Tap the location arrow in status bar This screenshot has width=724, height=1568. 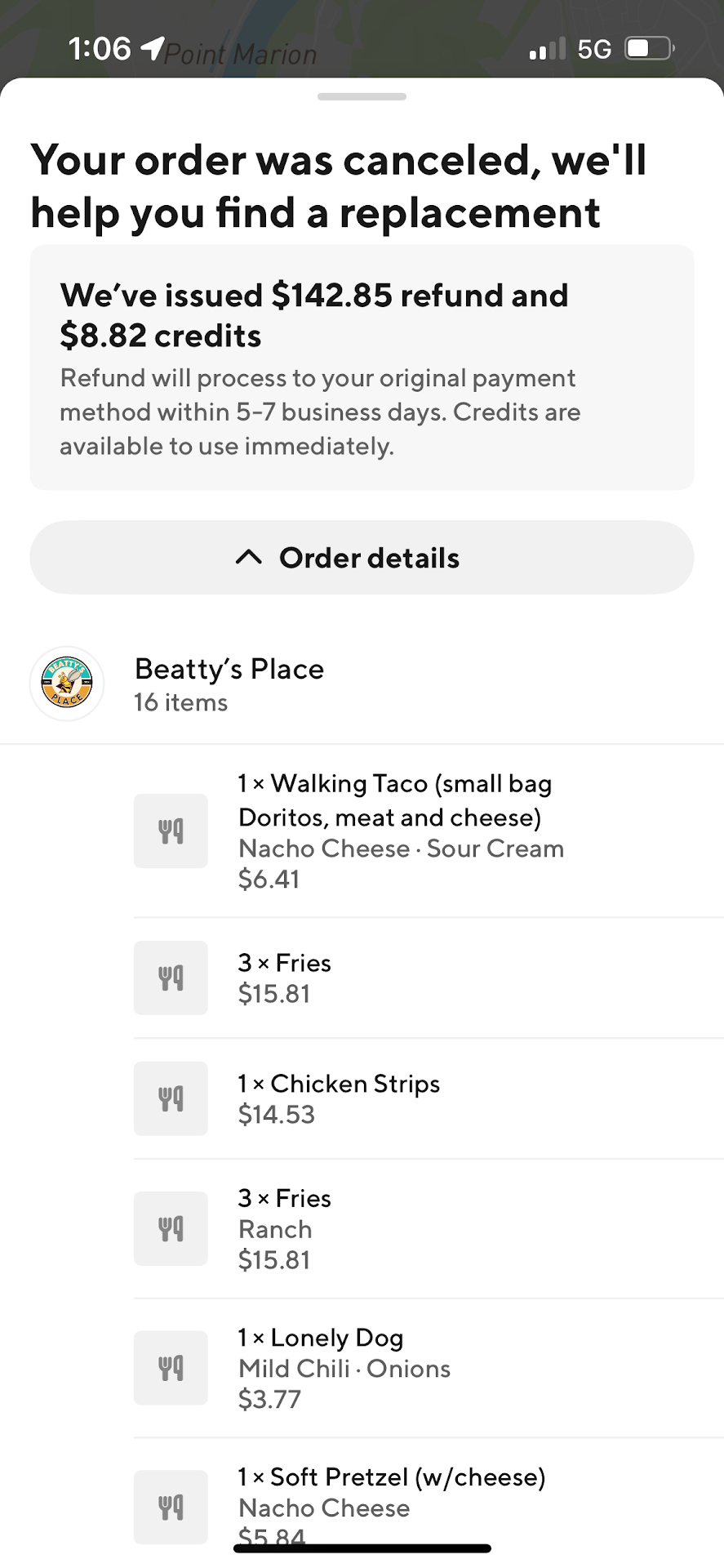pyautogui.click(x=152, y=49)
